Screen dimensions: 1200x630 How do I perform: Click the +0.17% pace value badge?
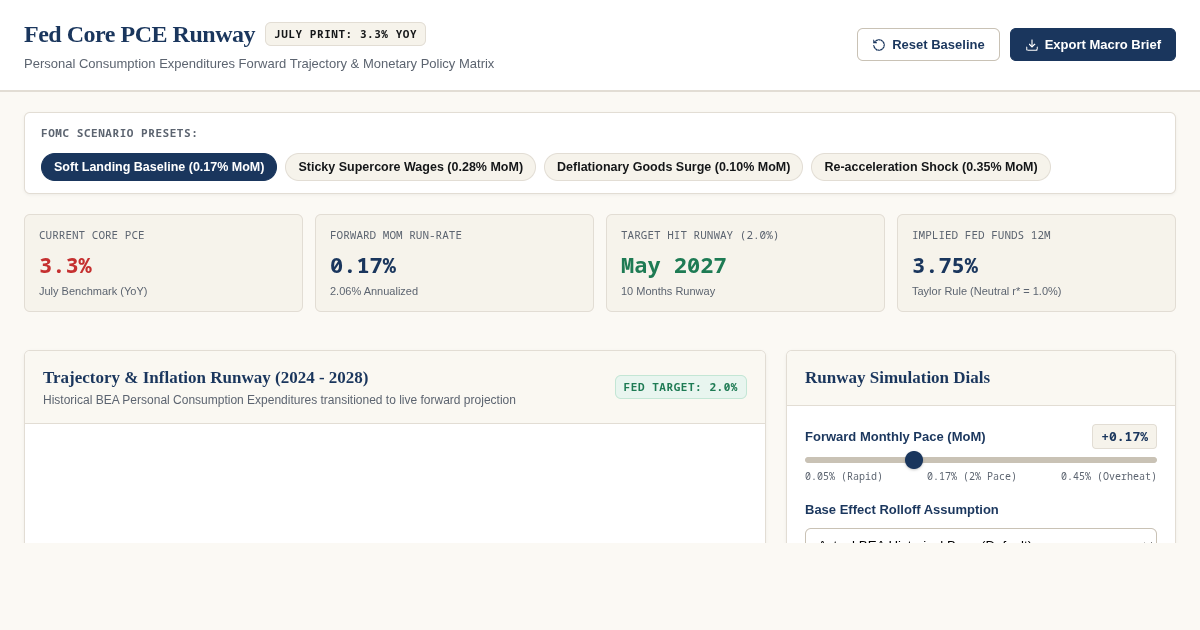(x=1124, y=437)
